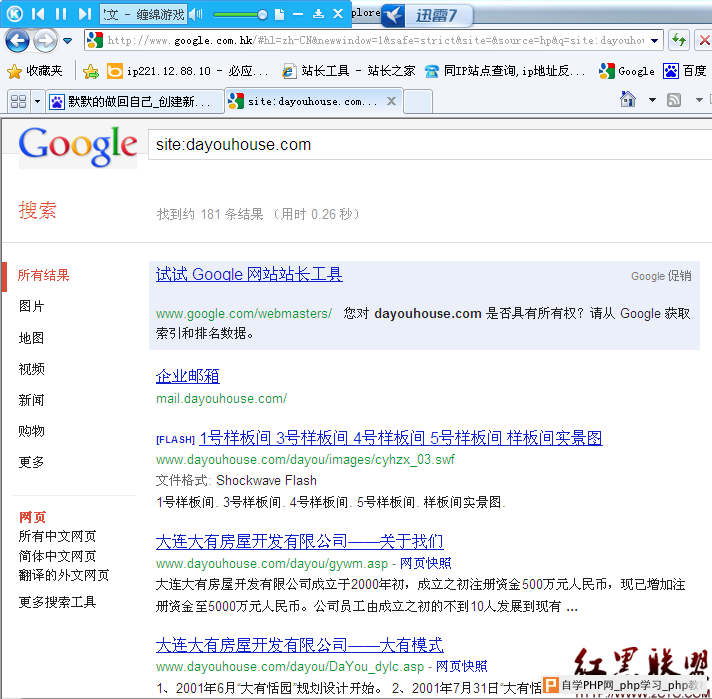Open the 收藏夹 favorites button
This screenshot has width=712, height=699.
[35, 71]
